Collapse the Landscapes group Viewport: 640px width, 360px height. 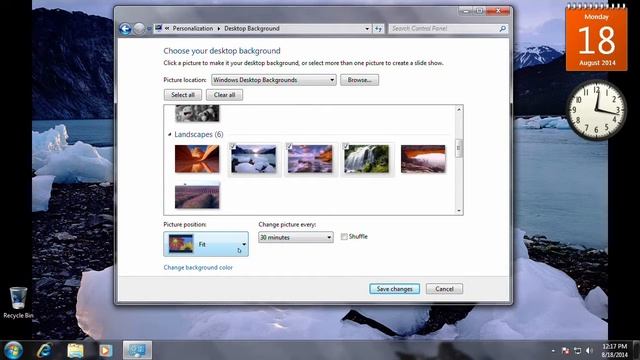click(x=170, y=134)
